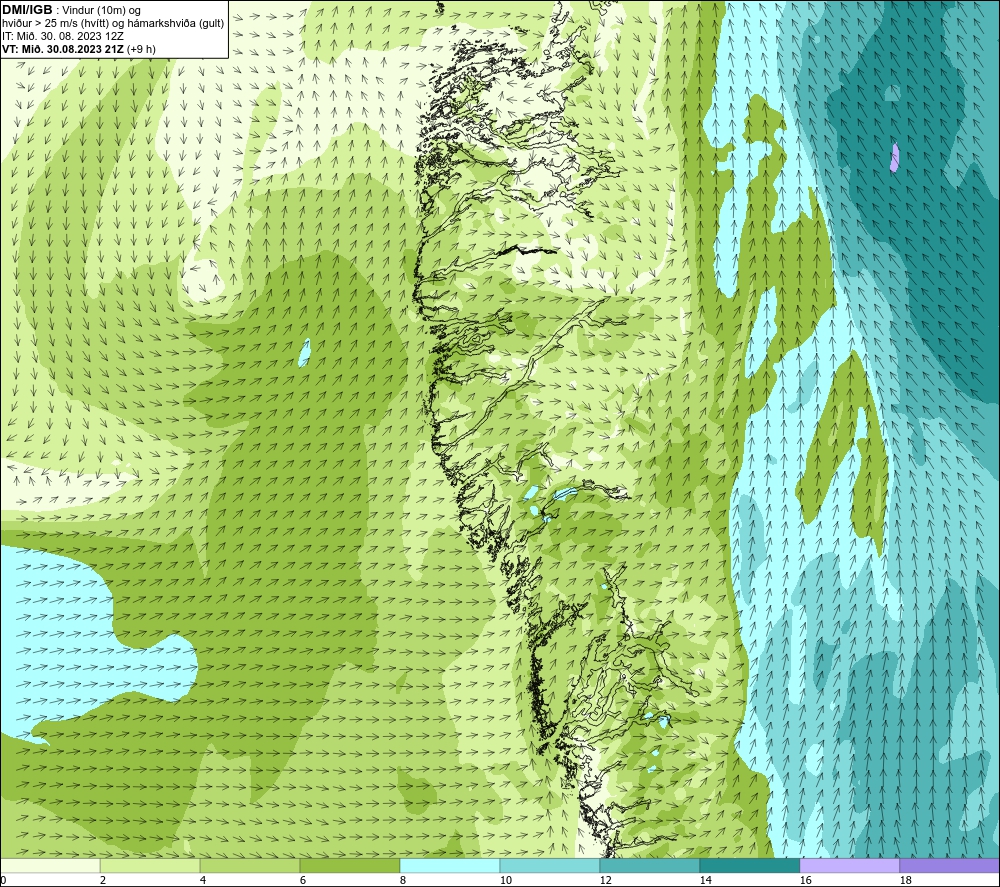Click the legend scale label "10"

tap(506, 881)
